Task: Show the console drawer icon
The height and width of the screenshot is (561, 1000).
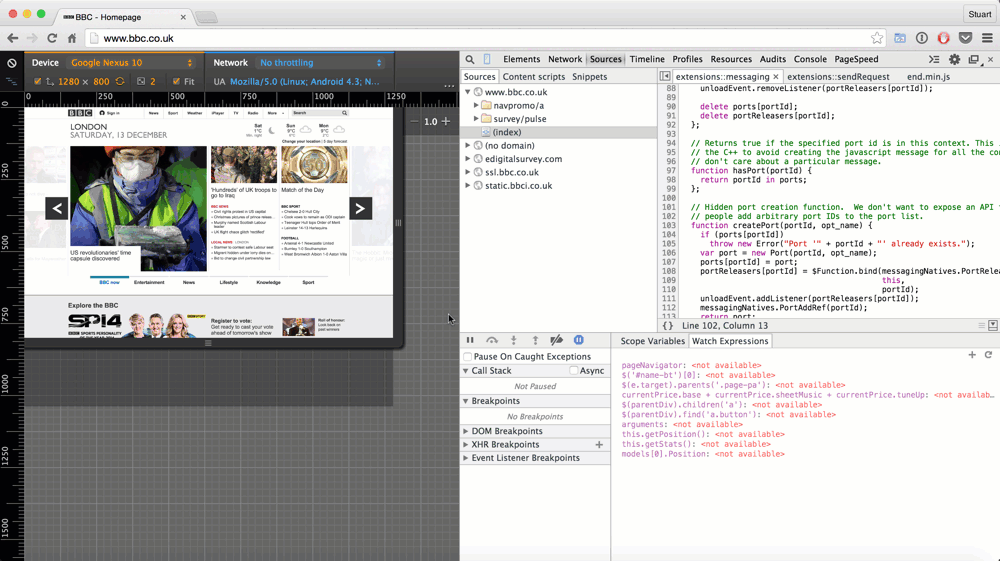Action: [x=934, y=59]
